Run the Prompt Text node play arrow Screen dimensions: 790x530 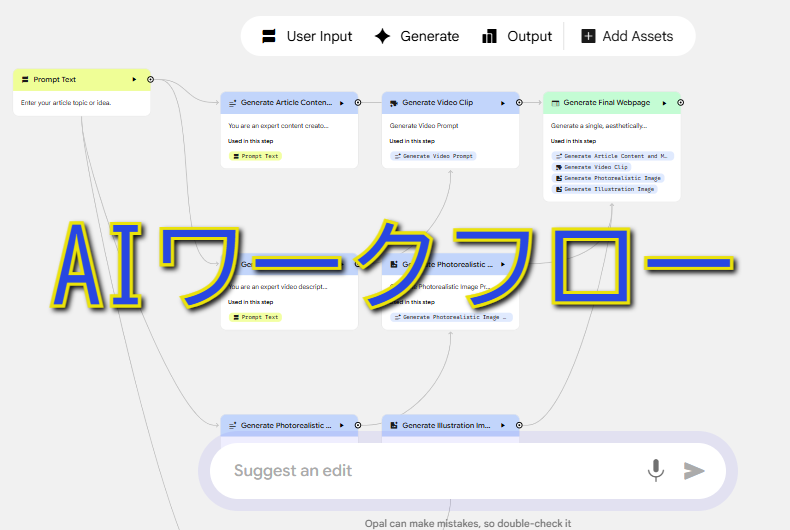click(x=134, y=79)
